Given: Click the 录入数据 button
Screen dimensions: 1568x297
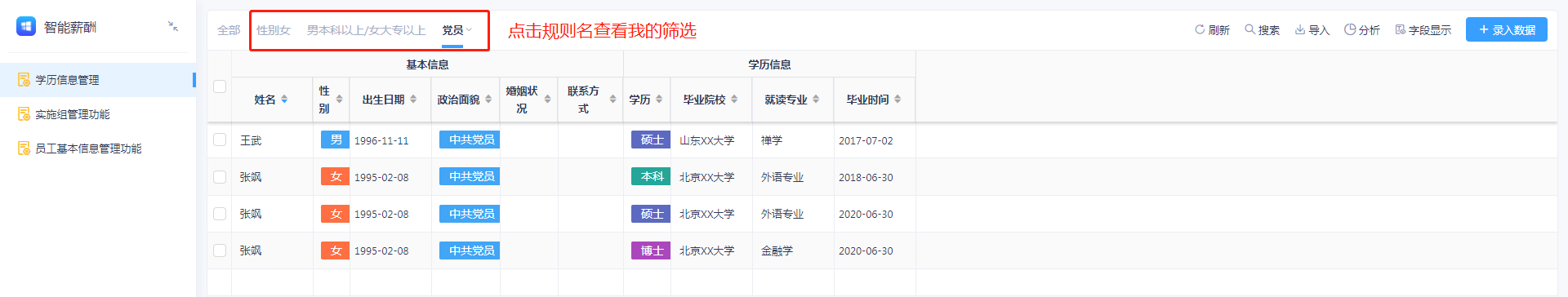Looking at the screenshot, I should [x=1507, y=29].
